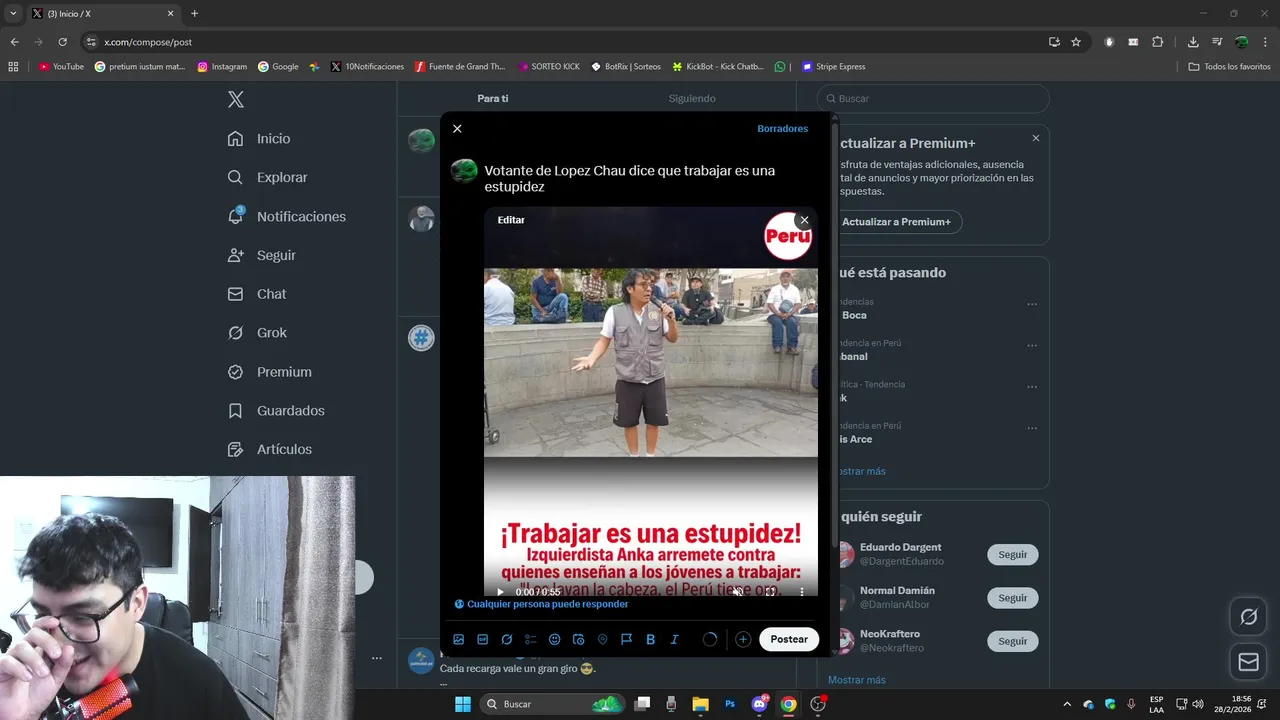Switch to the Para ti tab
This screenshot has height=720, width=1280.
[x=492, y=98]
